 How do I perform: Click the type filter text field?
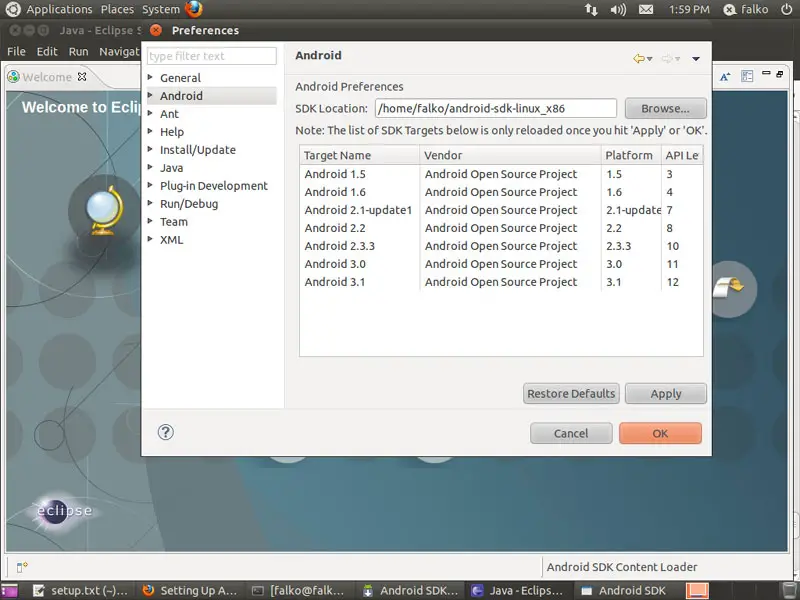212,56
